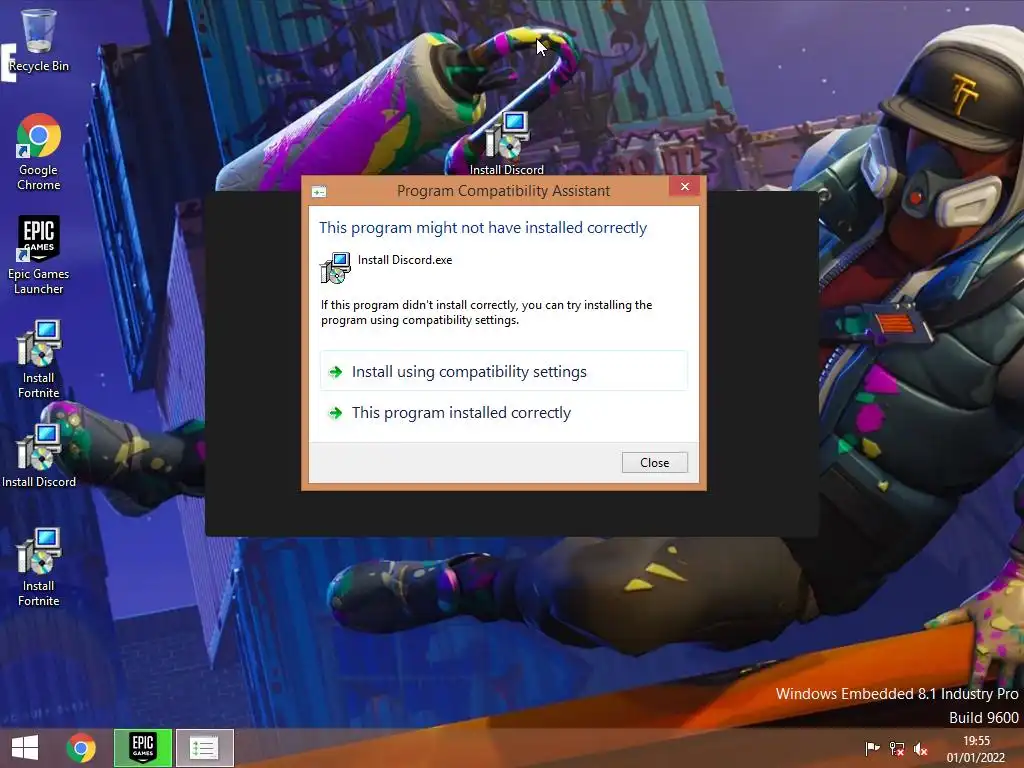This screenshot has height=768, width=1024.
Task: Click the Install Discord.exe icon in dialog
Action: click(335, 268)
